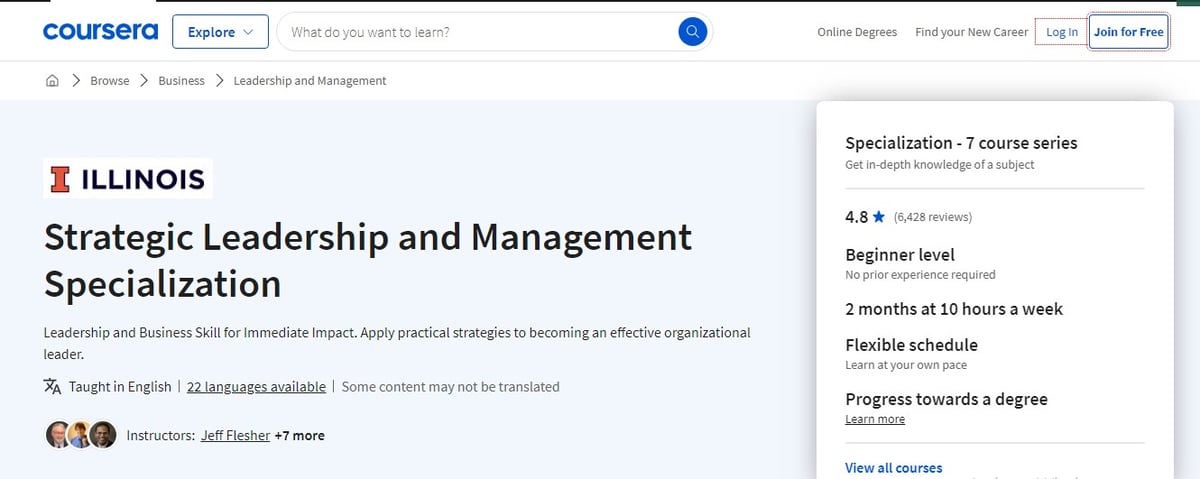Click 'Specialization - 7 course series' heading

point(961,143)
